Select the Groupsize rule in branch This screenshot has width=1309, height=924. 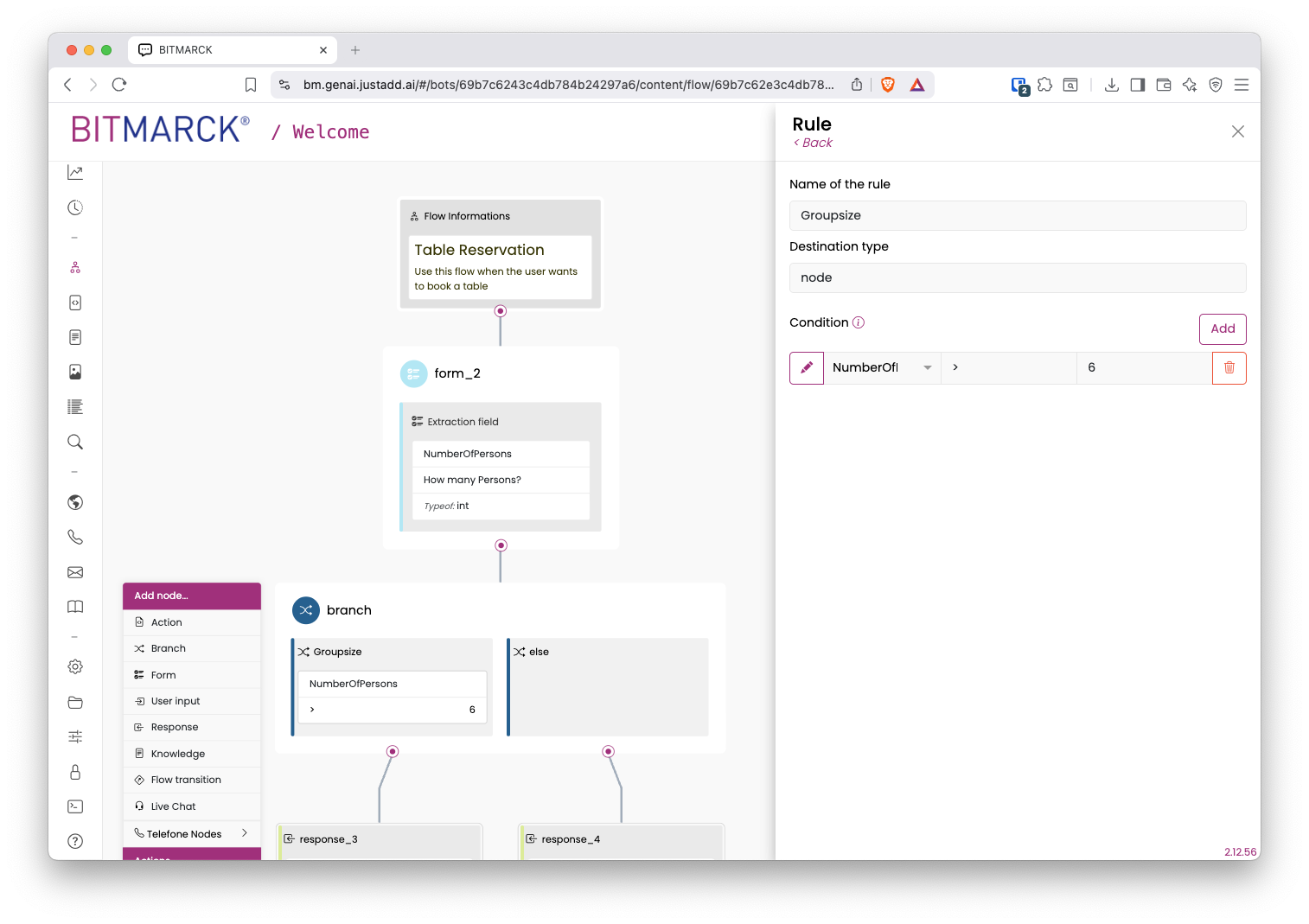(x=393, y=687)
